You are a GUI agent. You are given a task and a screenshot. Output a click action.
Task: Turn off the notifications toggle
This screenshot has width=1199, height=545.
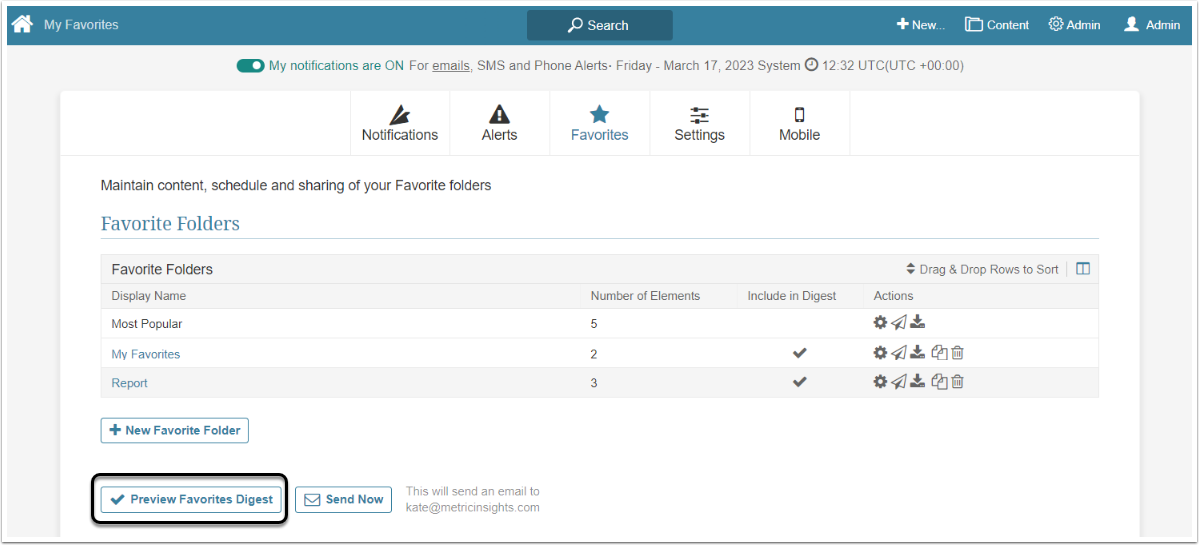[x=250, y=66]
